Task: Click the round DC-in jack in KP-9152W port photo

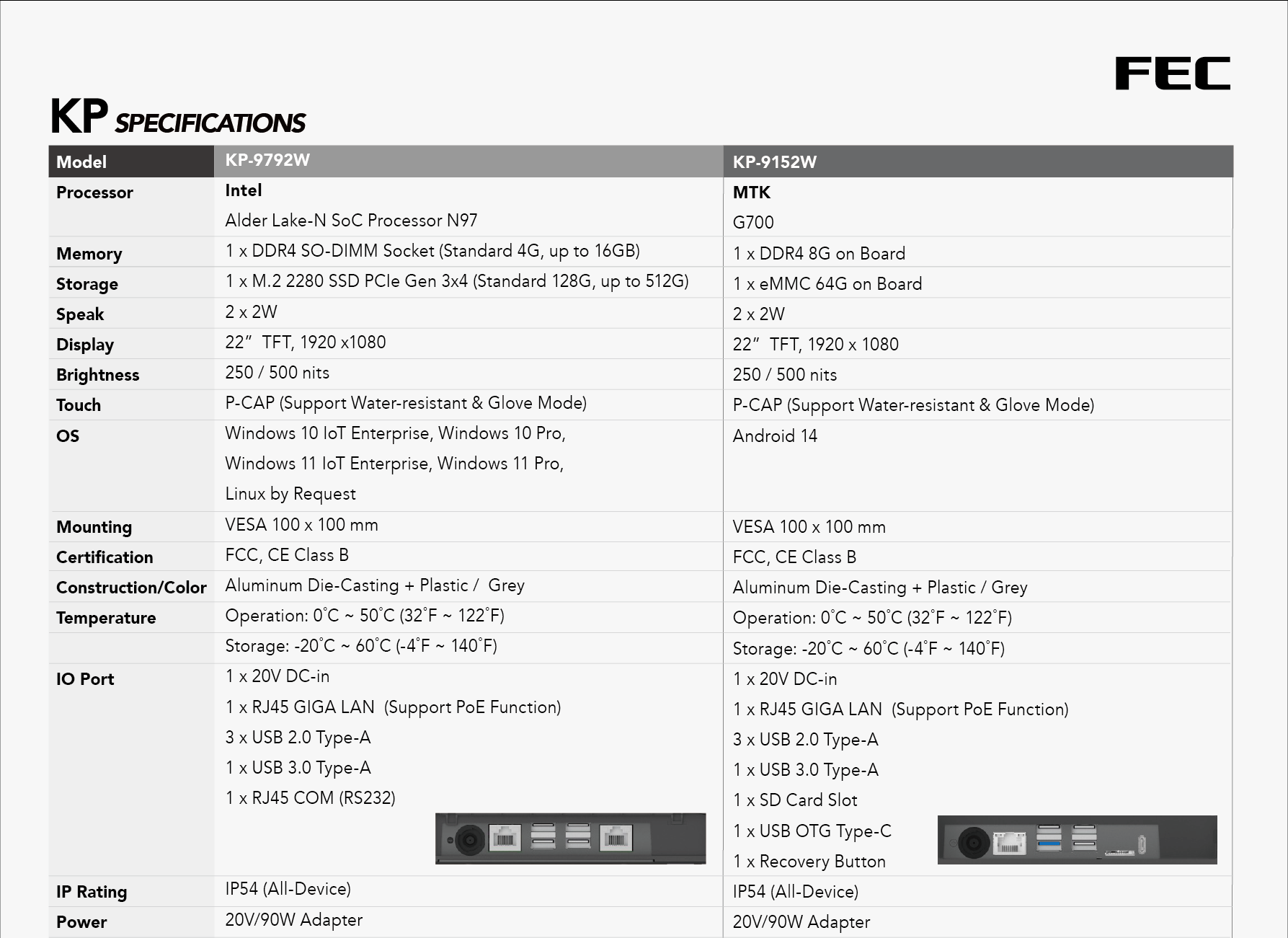Action: pyautogui.click(x=974, y=842)
